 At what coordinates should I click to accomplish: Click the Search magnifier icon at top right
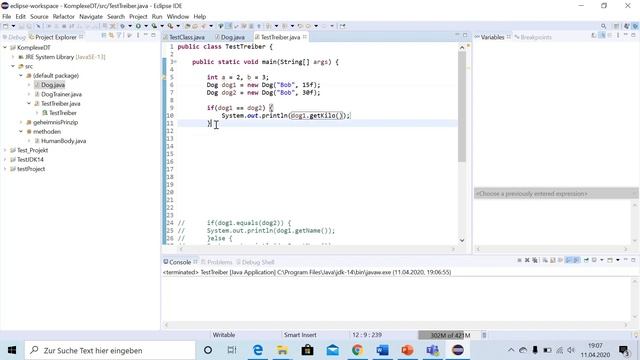tap(603, 26)
